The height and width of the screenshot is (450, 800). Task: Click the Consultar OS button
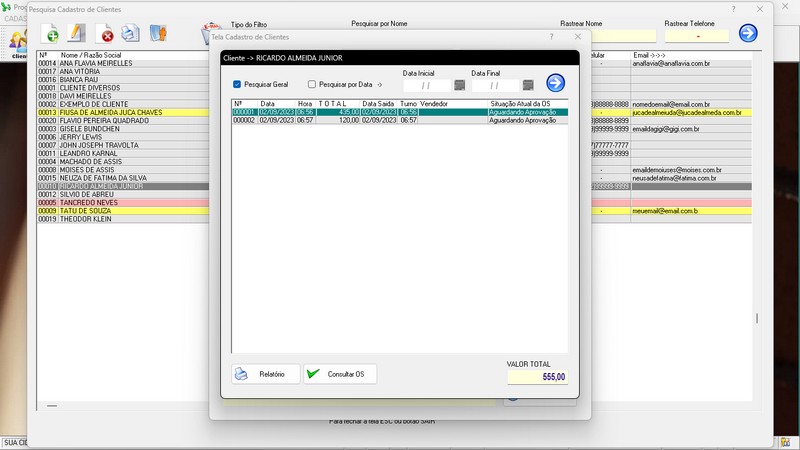coord(340,374)
